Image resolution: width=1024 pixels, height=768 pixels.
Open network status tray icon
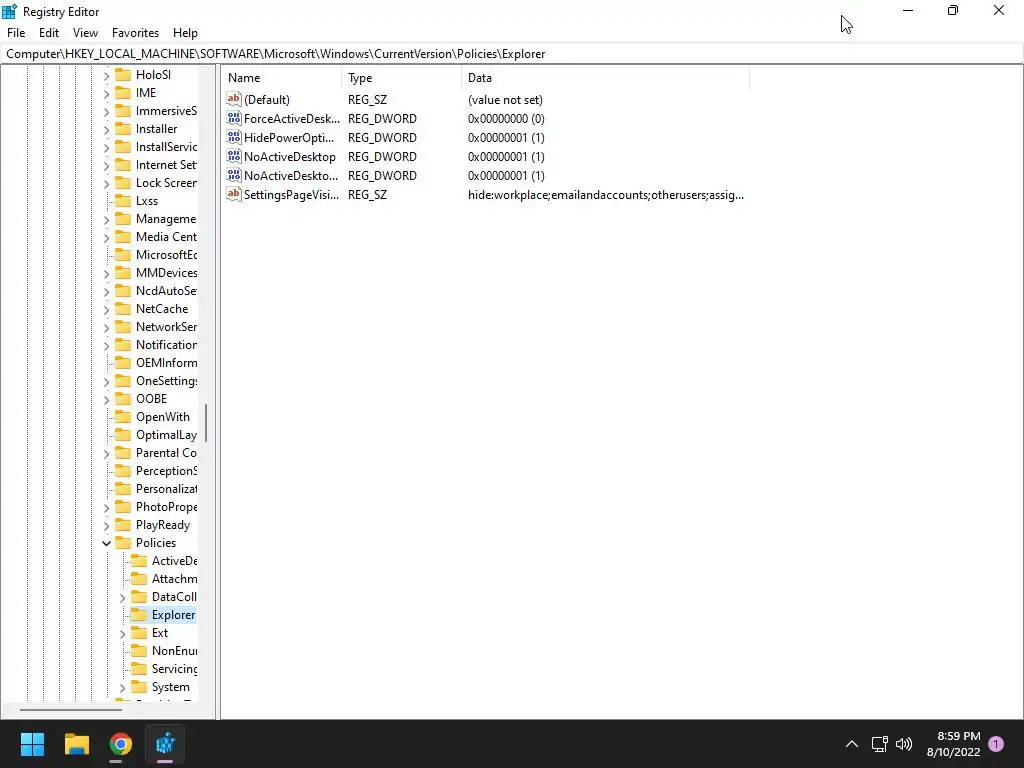(879, 744)
